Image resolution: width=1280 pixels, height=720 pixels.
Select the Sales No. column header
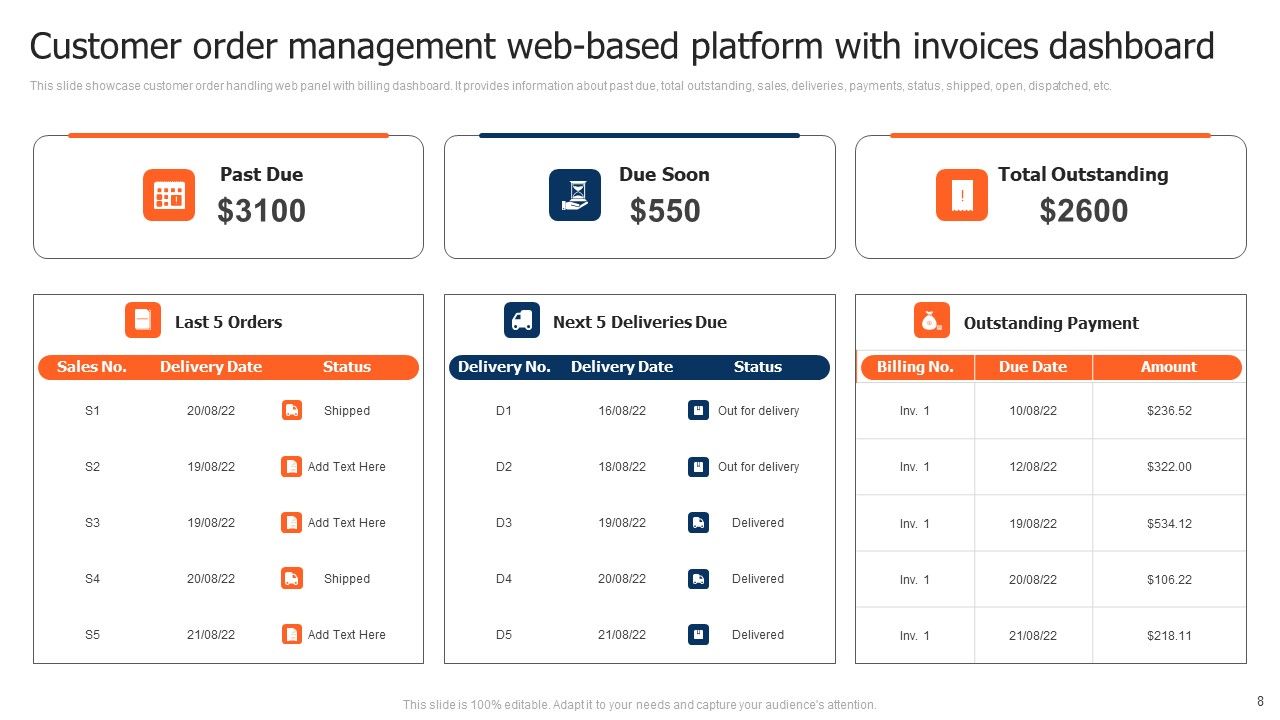point(92,367)
